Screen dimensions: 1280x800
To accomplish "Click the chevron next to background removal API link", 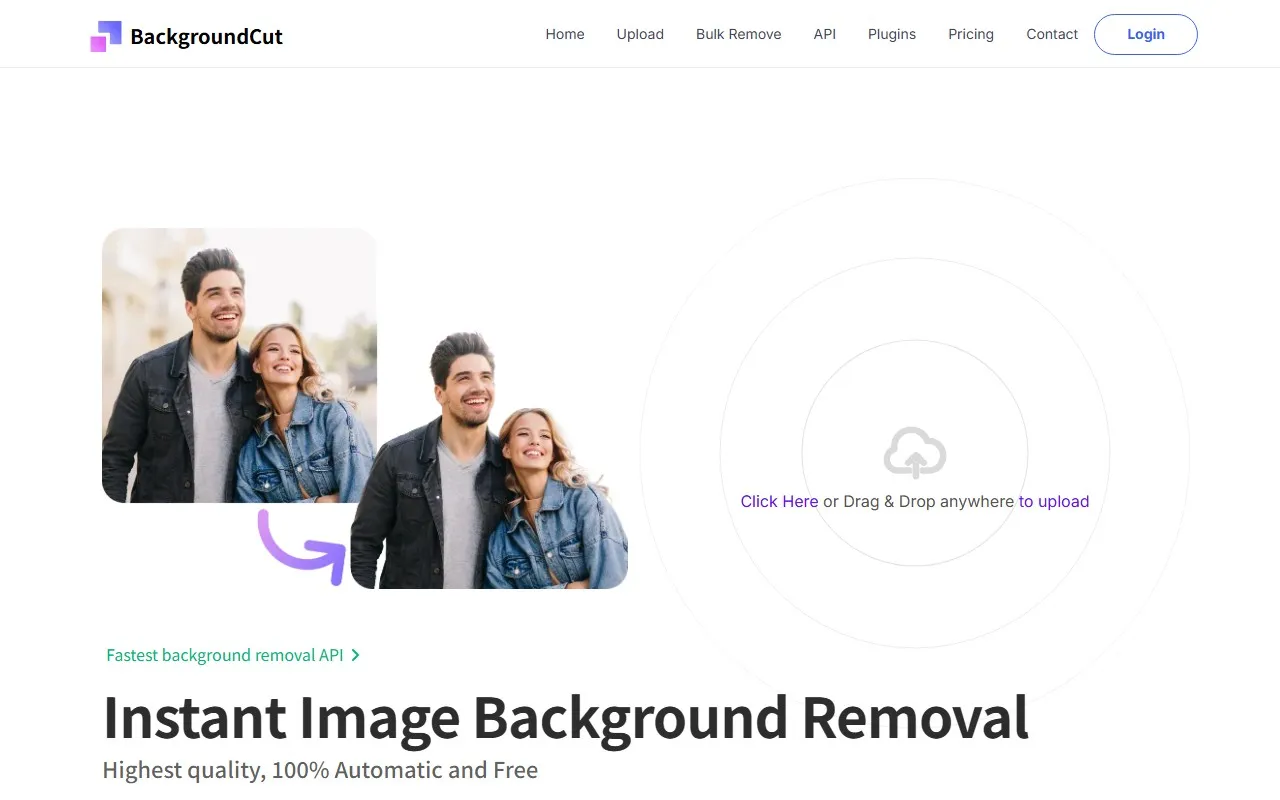I will point(356,655).
